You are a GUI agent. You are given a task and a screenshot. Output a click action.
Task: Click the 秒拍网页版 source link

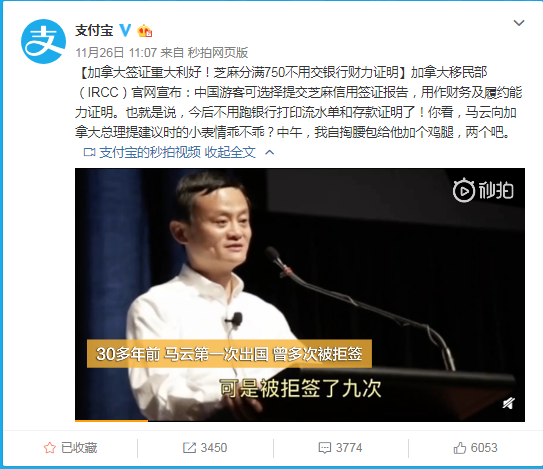coord(218,53)
